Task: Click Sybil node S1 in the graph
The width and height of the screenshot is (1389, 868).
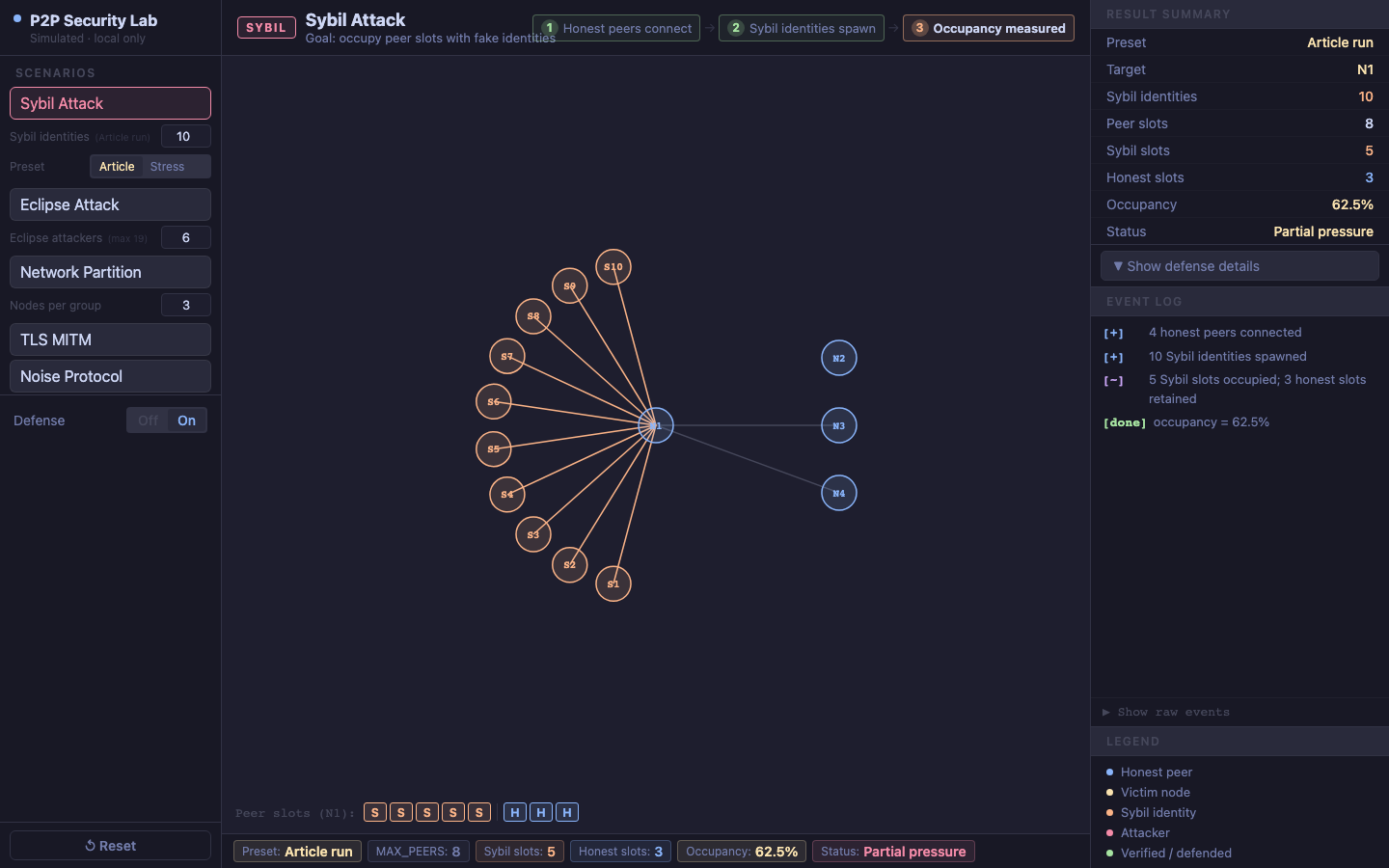Action: coord(613,583)
